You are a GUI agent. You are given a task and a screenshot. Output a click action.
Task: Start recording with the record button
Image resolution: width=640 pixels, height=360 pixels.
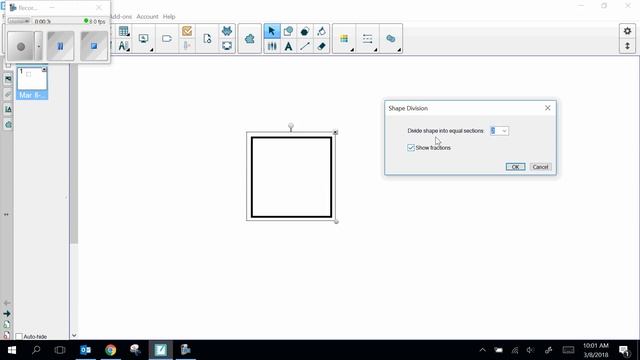tap(21, 46)
